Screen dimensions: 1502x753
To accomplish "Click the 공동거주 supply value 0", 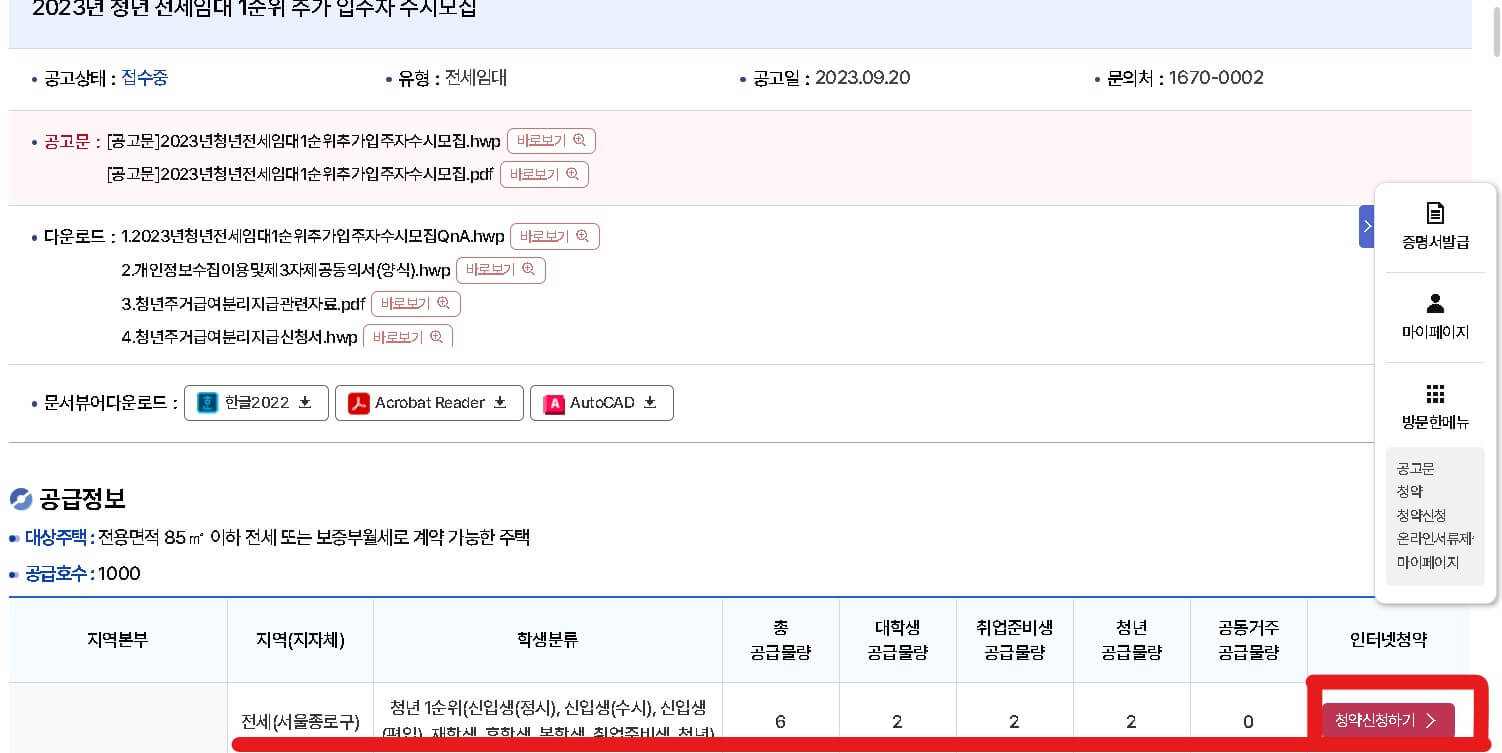I will (x=1248, y=722).
